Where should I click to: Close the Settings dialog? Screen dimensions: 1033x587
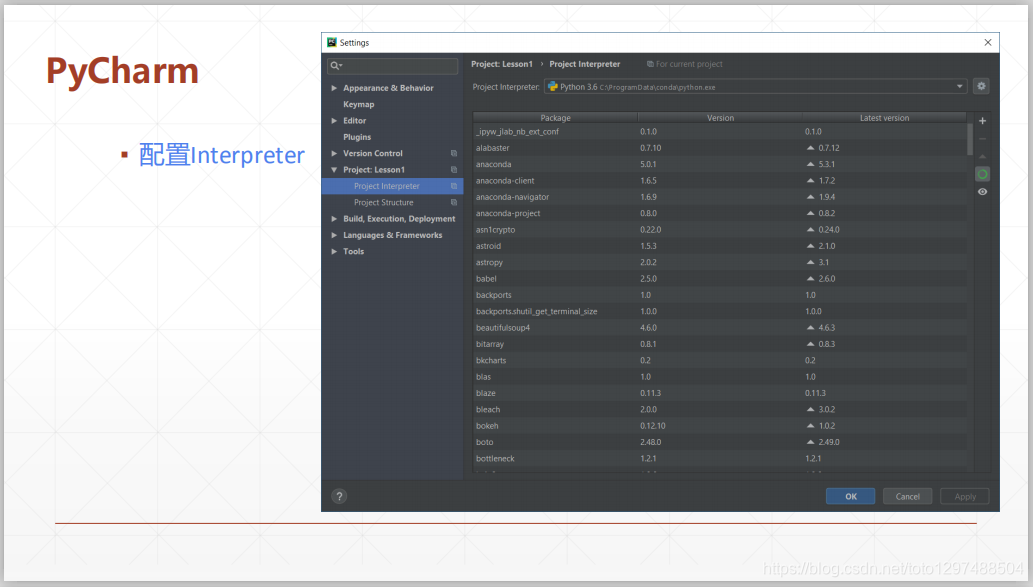pos(988,42)
